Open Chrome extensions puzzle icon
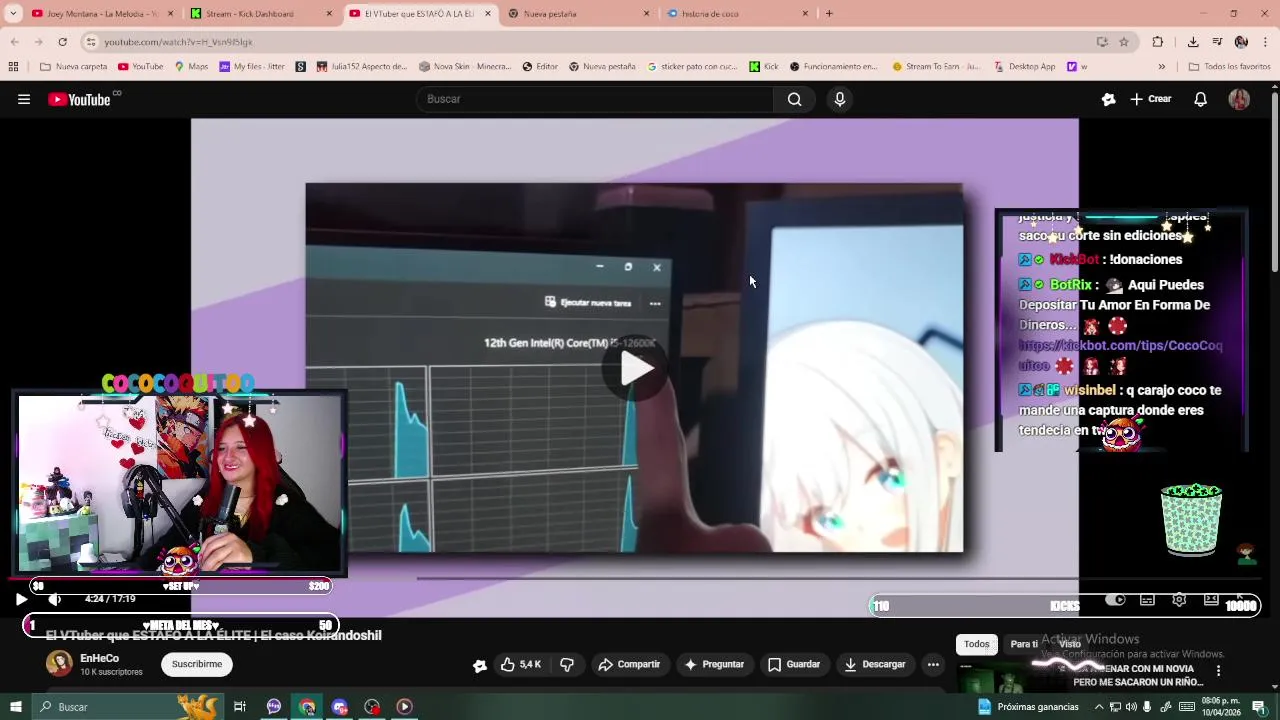The width and height of the screenshot is (1280, 720). [x=1158, y=42]
